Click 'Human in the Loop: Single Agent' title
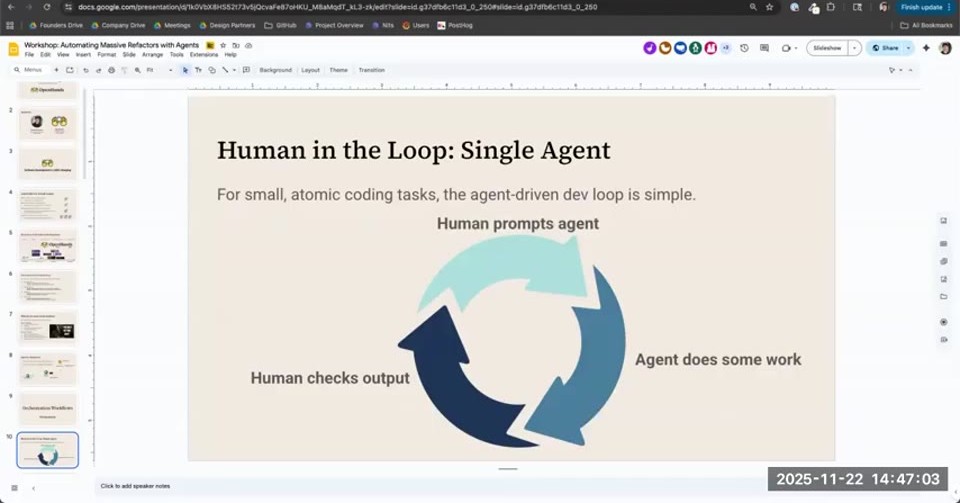960x503 pixels. point(414,151)
